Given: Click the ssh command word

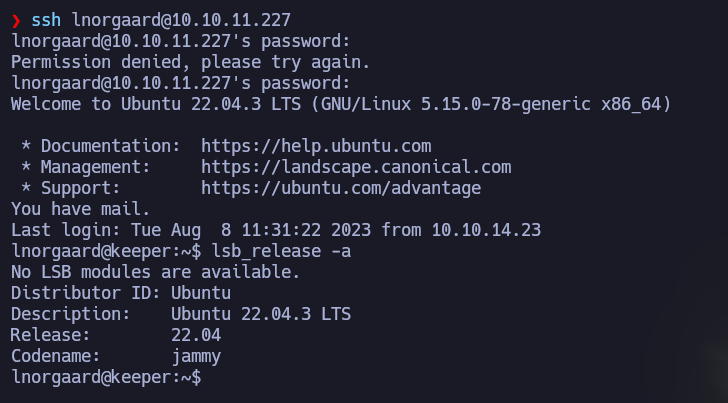Looking at the screenshot, I should coord(46,20).
